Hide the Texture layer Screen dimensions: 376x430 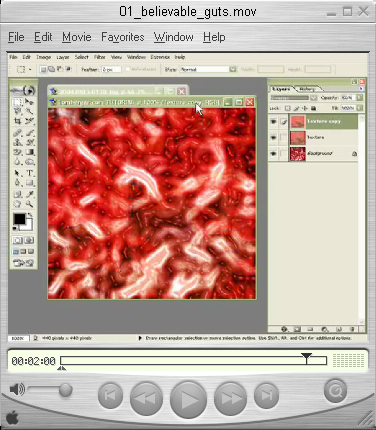pos(274,137)
